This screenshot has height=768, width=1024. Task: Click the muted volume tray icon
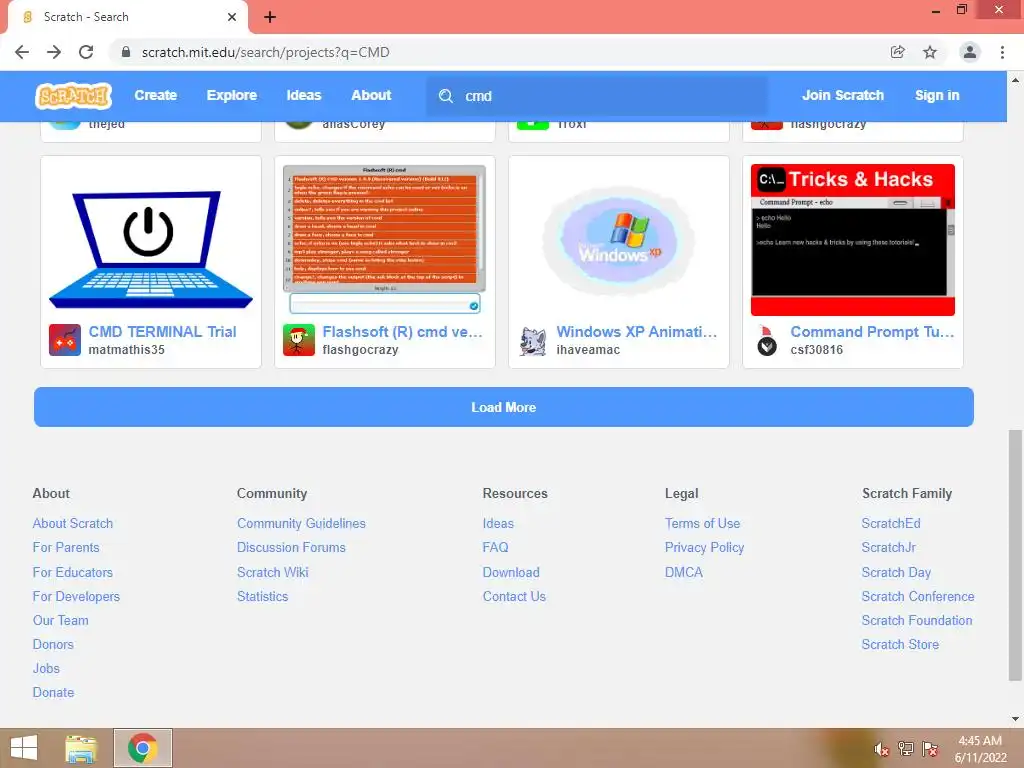pos(881,749)
